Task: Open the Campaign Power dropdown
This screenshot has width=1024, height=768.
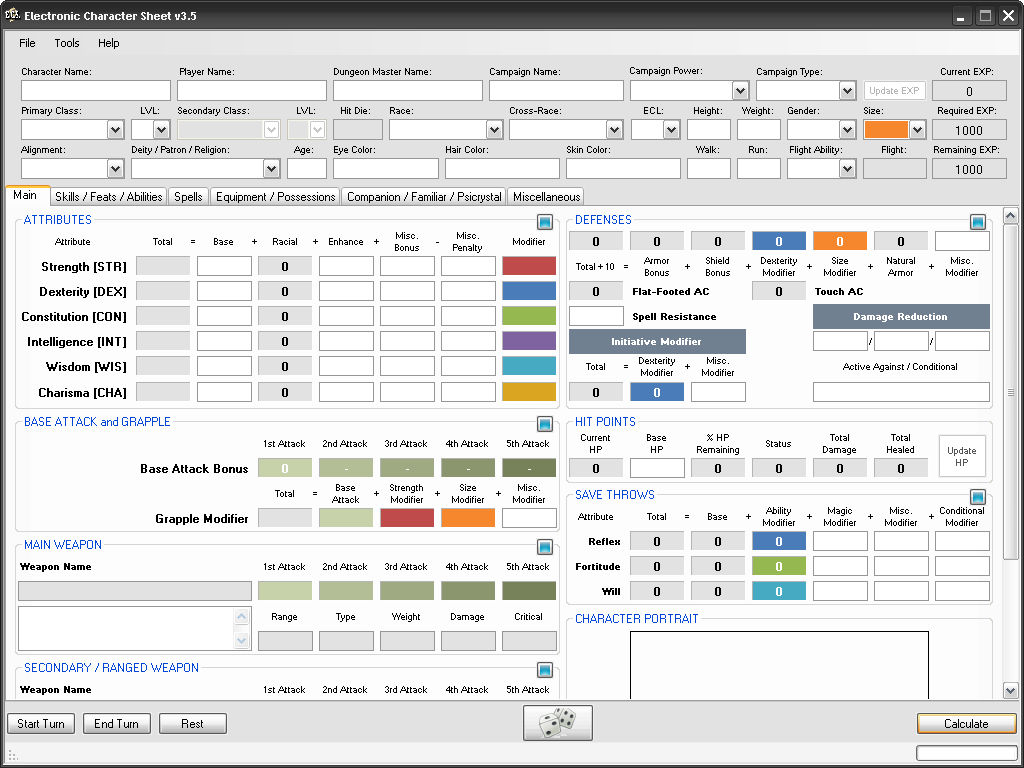Action: 740,90
